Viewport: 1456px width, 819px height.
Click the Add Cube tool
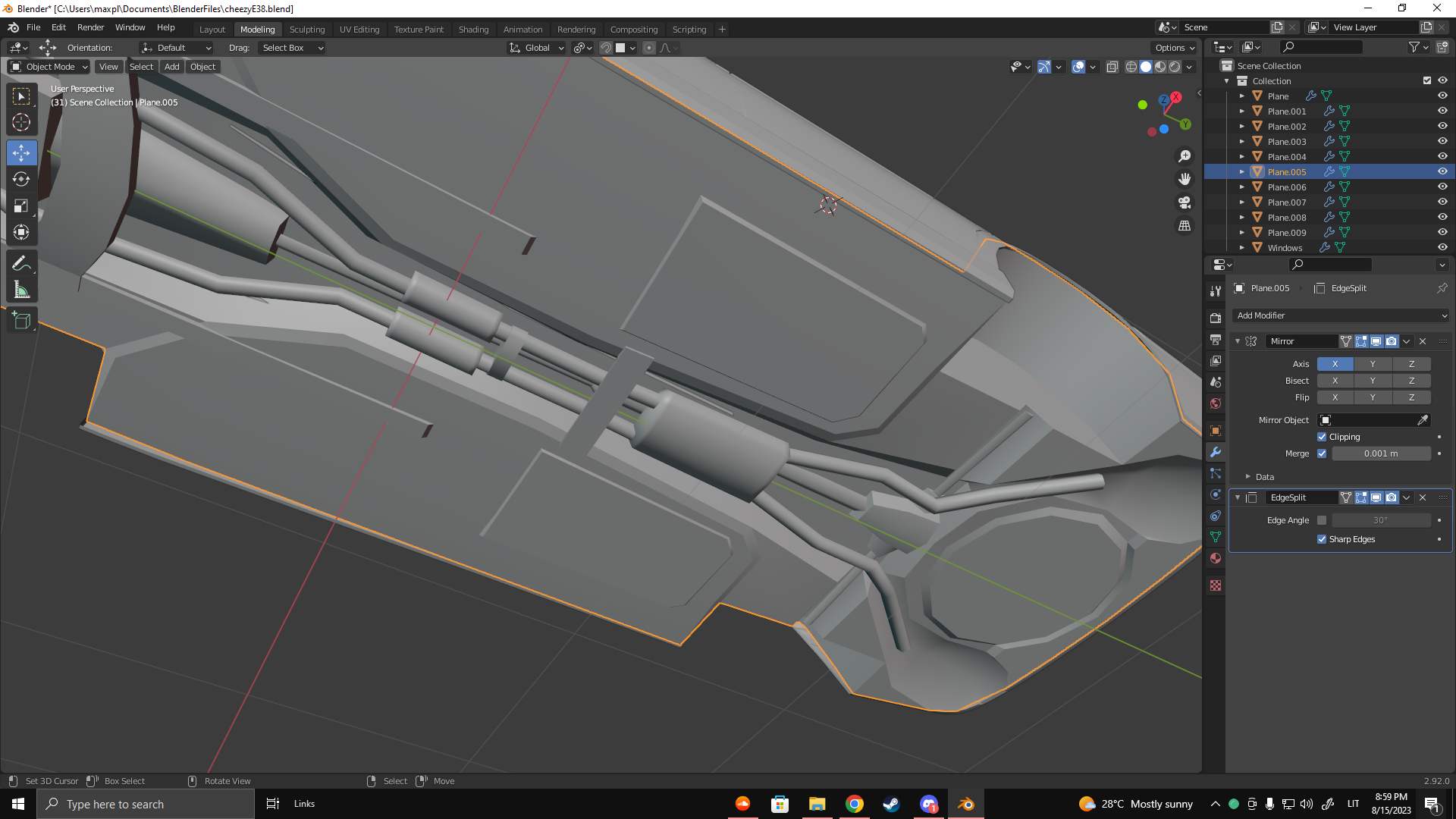pos(21,321)
